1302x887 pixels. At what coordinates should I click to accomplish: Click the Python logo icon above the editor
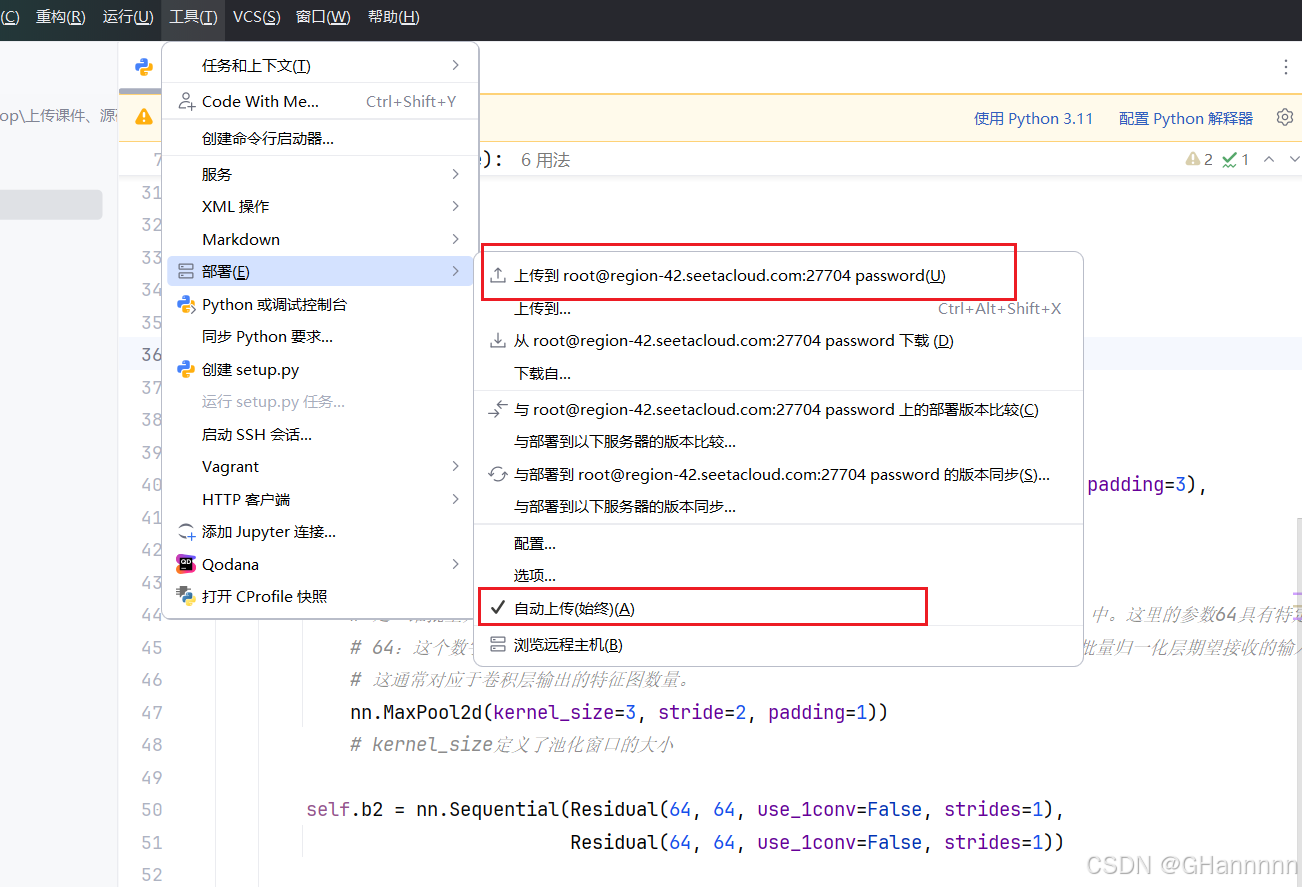(x=143, y=66)
